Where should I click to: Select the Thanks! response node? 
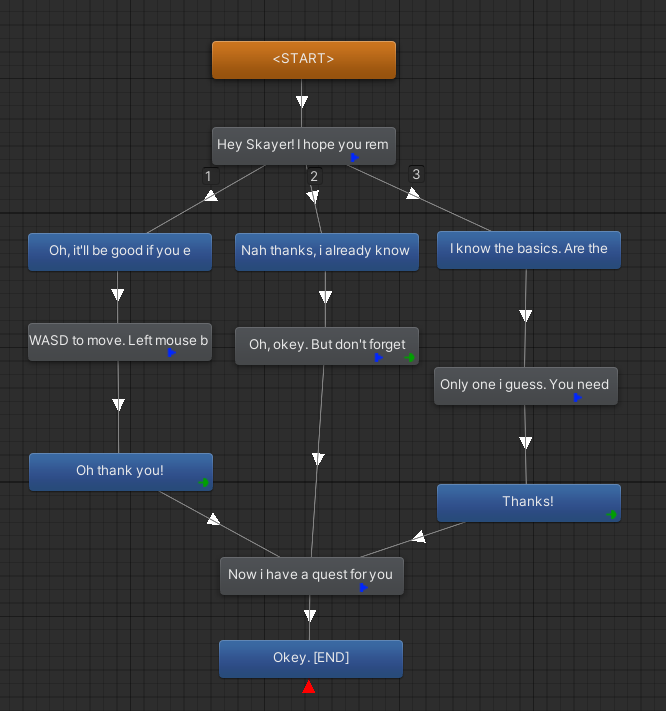click(528, 501)
